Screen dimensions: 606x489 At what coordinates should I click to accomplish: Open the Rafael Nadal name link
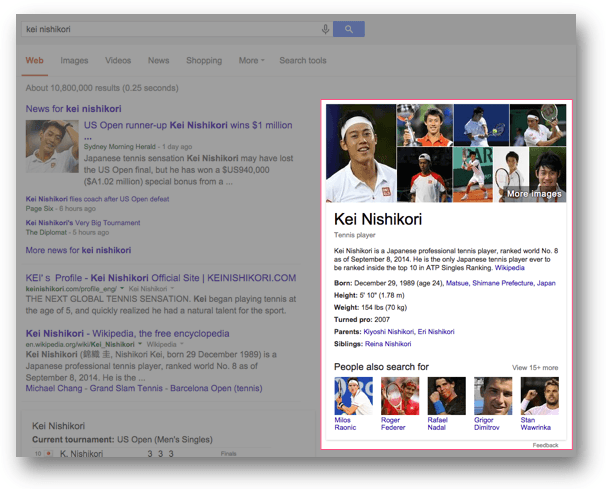point(437,424)
